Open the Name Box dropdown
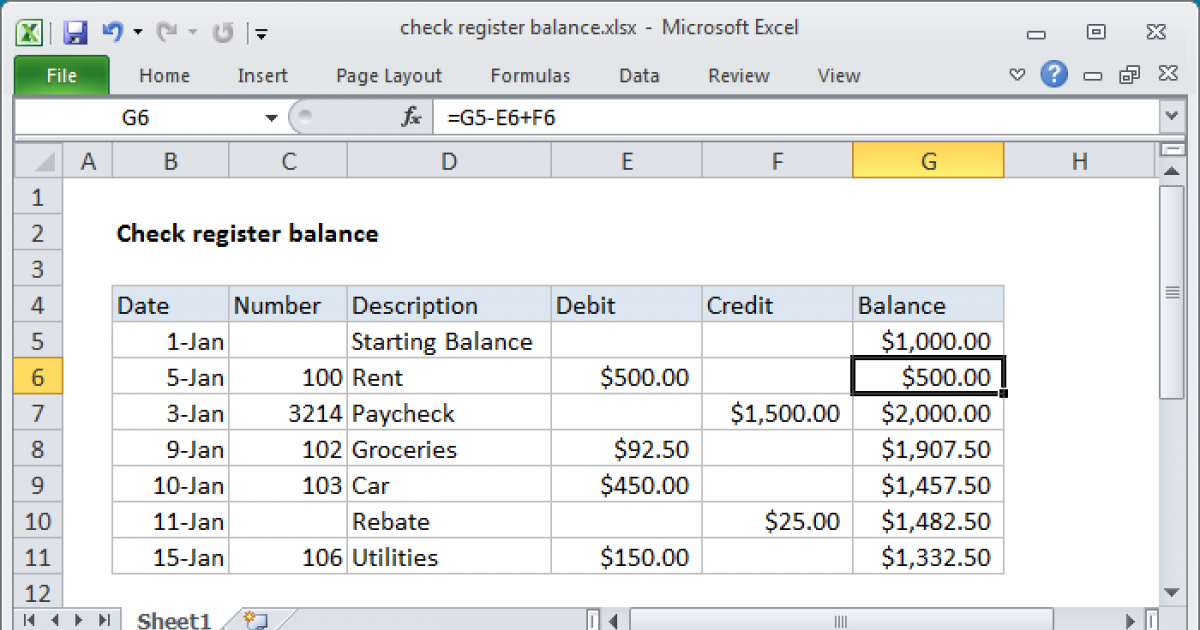 pos(269,116)
